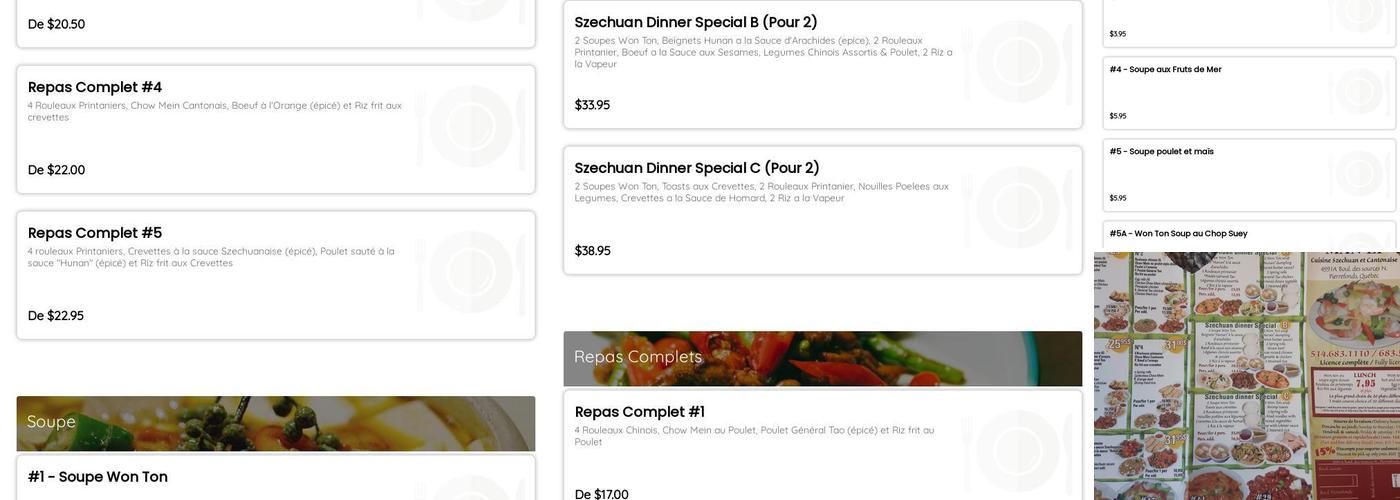Select Szechuan Dinner Special C (Pour 2) title
The width and height of the screenshot is (1400, 500).
tap(696, 168)
